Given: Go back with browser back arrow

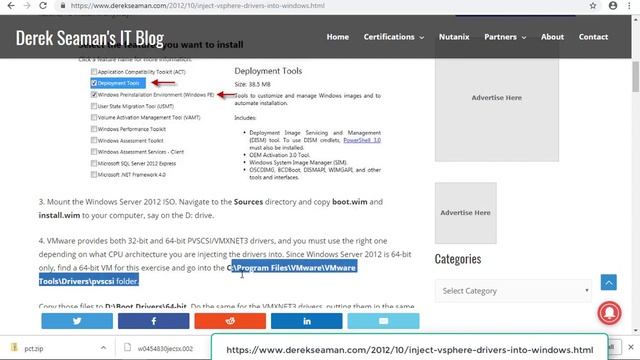Looking at the screenshot, I should click(x=11, y=6).
